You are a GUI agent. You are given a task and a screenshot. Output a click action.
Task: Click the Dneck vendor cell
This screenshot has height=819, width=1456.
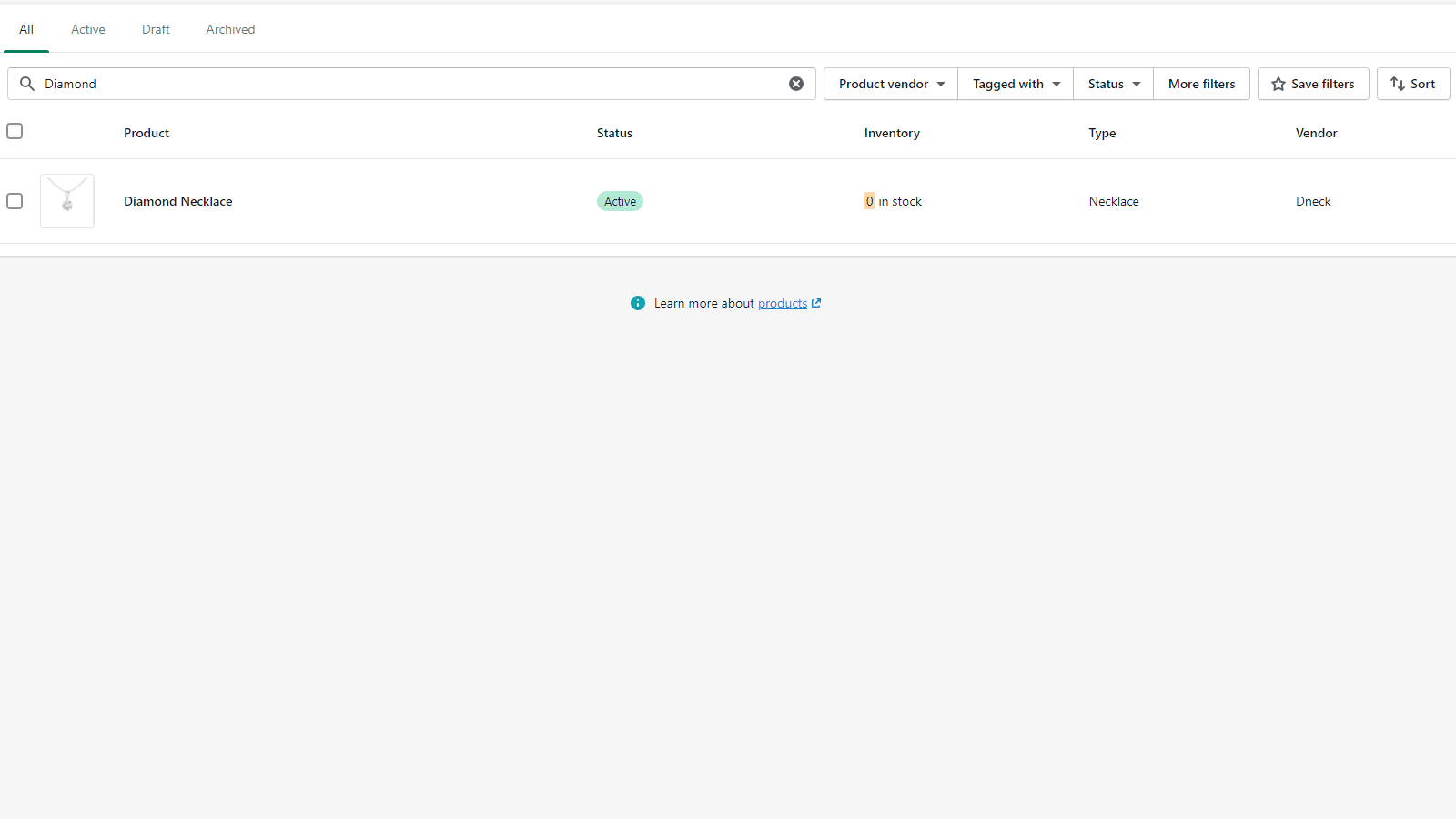[x=1313, y=201]
